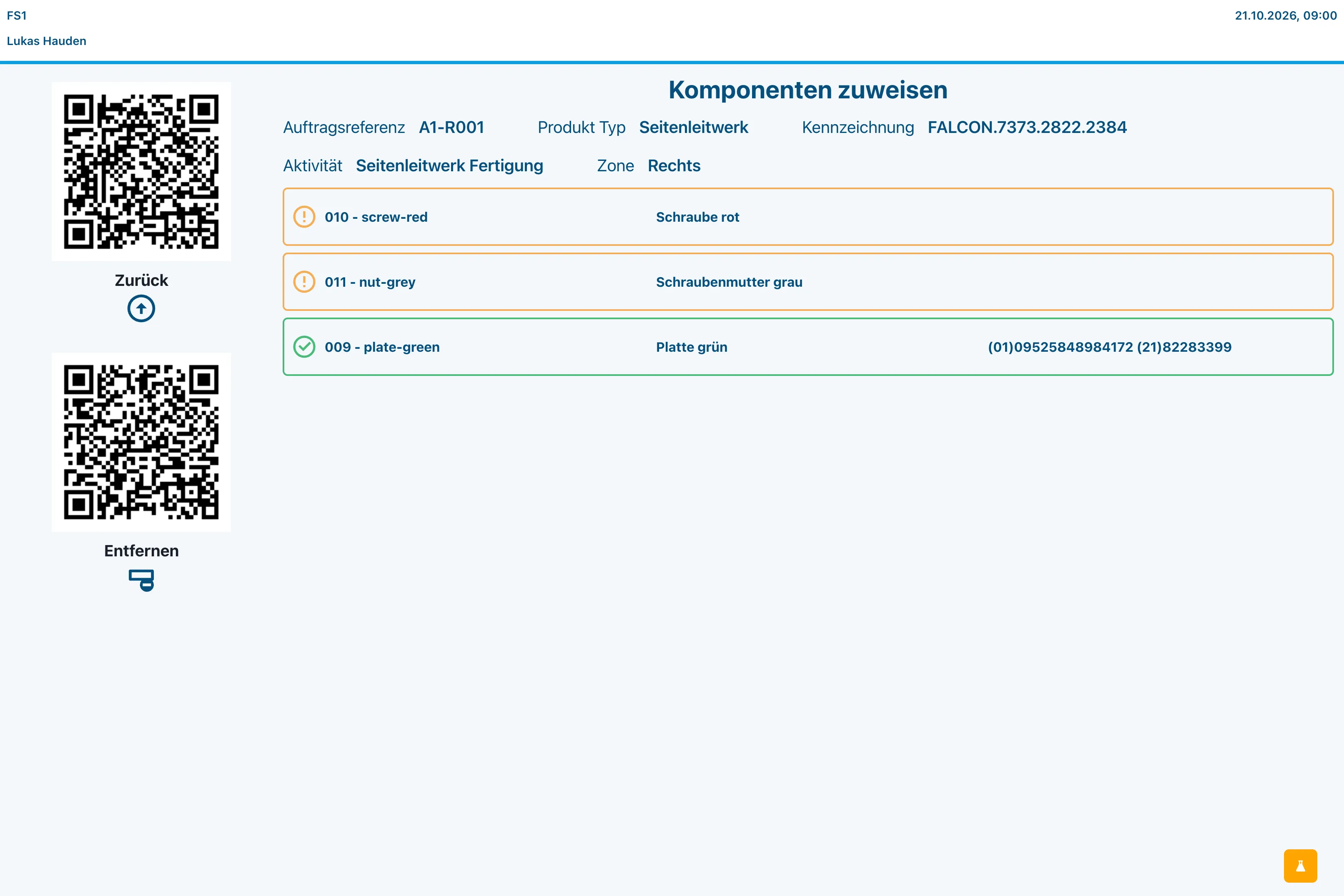The height and width of the screenshot is (896, 1344).
Task: Click the Produkt Typ label
Action: [x=581, y=128]
